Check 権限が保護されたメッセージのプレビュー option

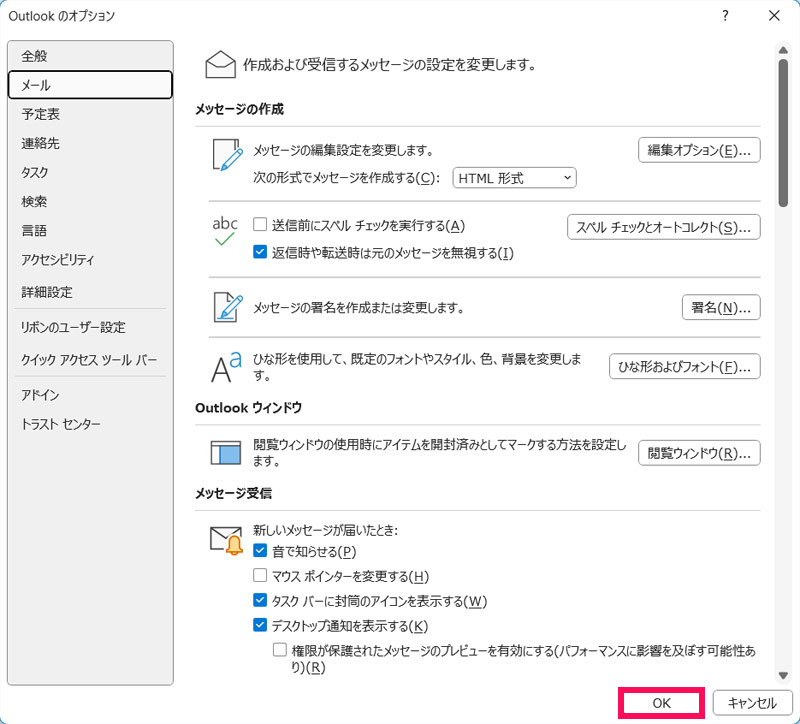point(280,650)
